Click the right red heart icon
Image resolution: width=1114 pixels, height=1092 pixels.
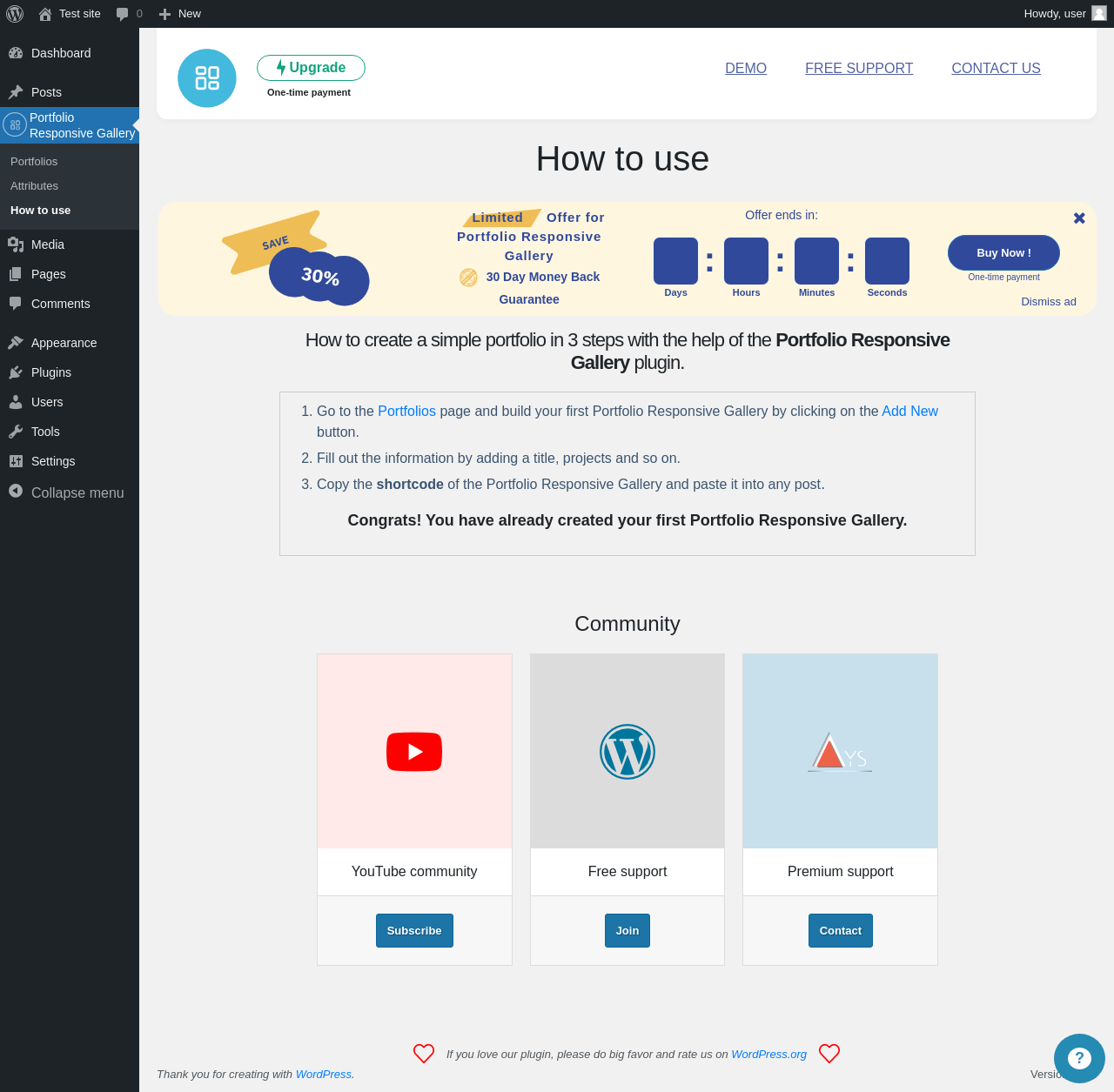pyautogui.click(x=829, y=1054)
